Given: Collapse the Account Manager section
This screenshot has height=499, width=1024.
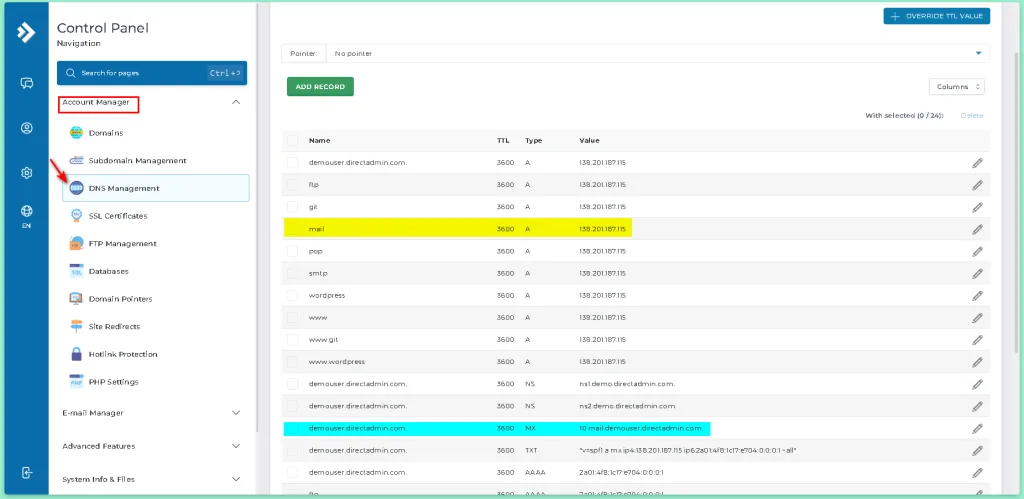Looking at the screenshot, I should [x=236, y=102].
